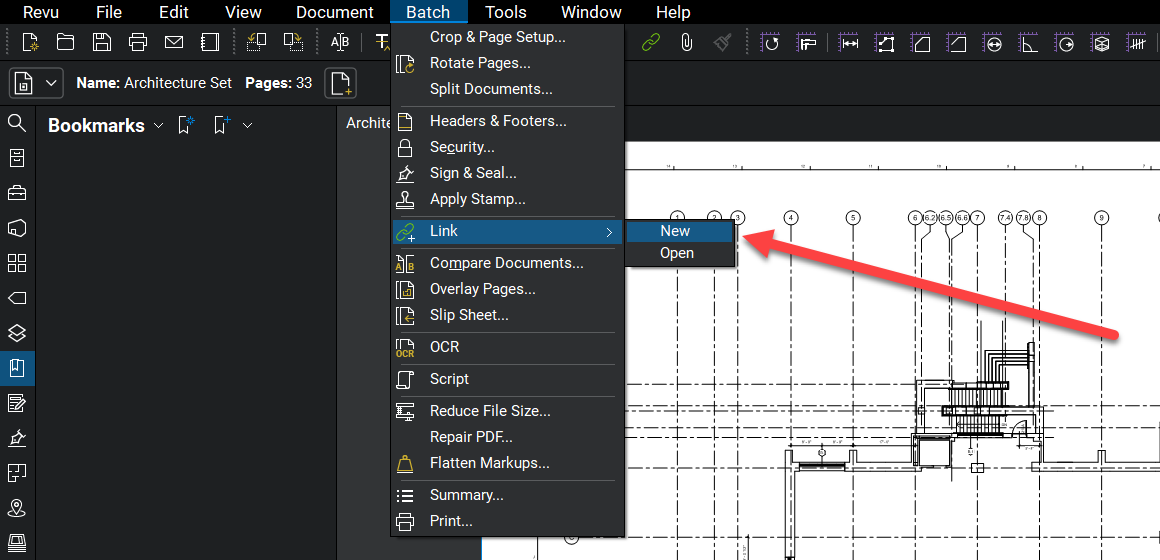Choose Slip Sheet menu entry
The image size is (1160, 560).
tap(508, 315)
